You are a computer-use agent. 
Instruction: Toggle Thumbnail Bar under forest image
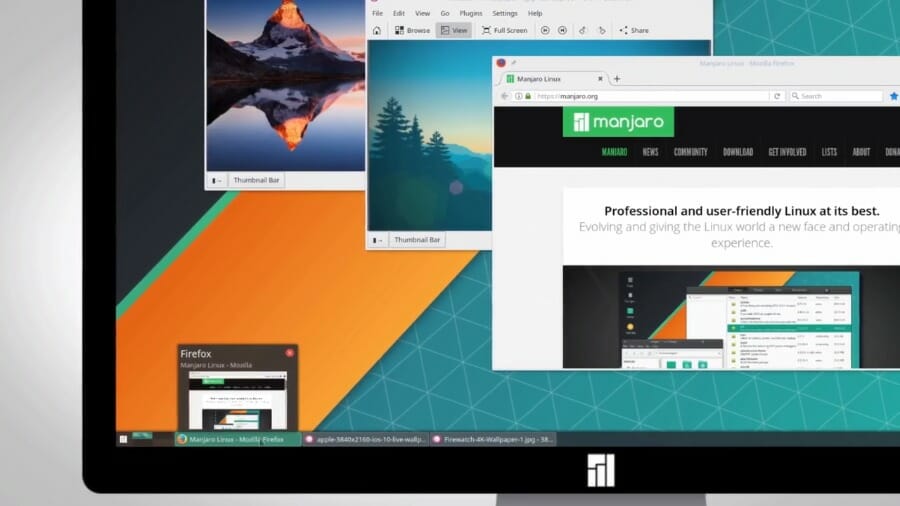[x=417, y=240]
